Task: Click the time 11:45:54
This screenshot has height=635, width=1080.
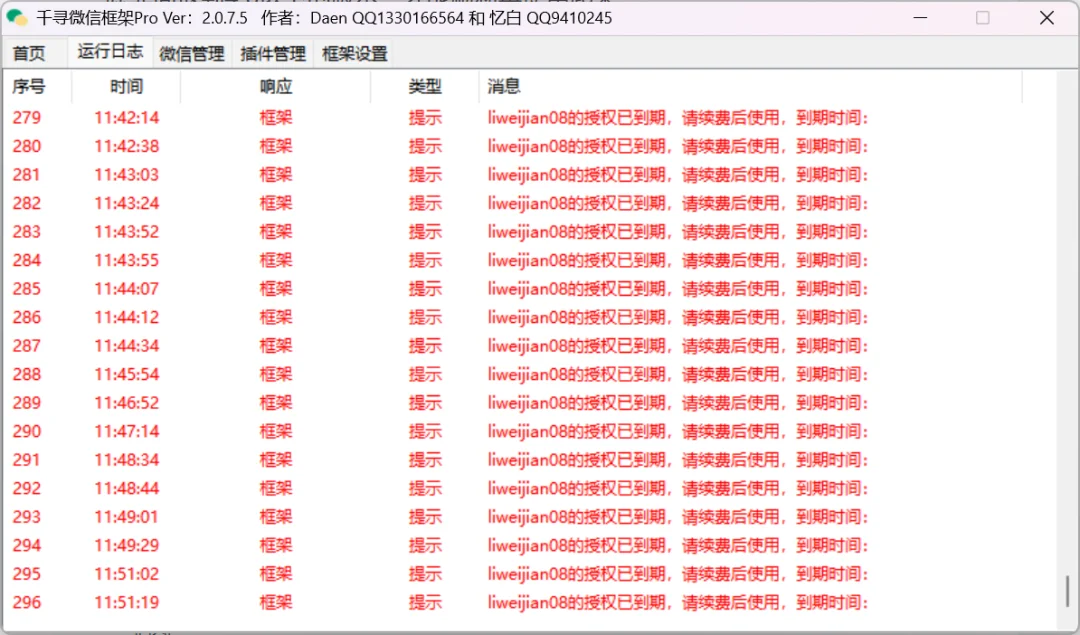Action: pyautogui.click(x=127, y=375)
